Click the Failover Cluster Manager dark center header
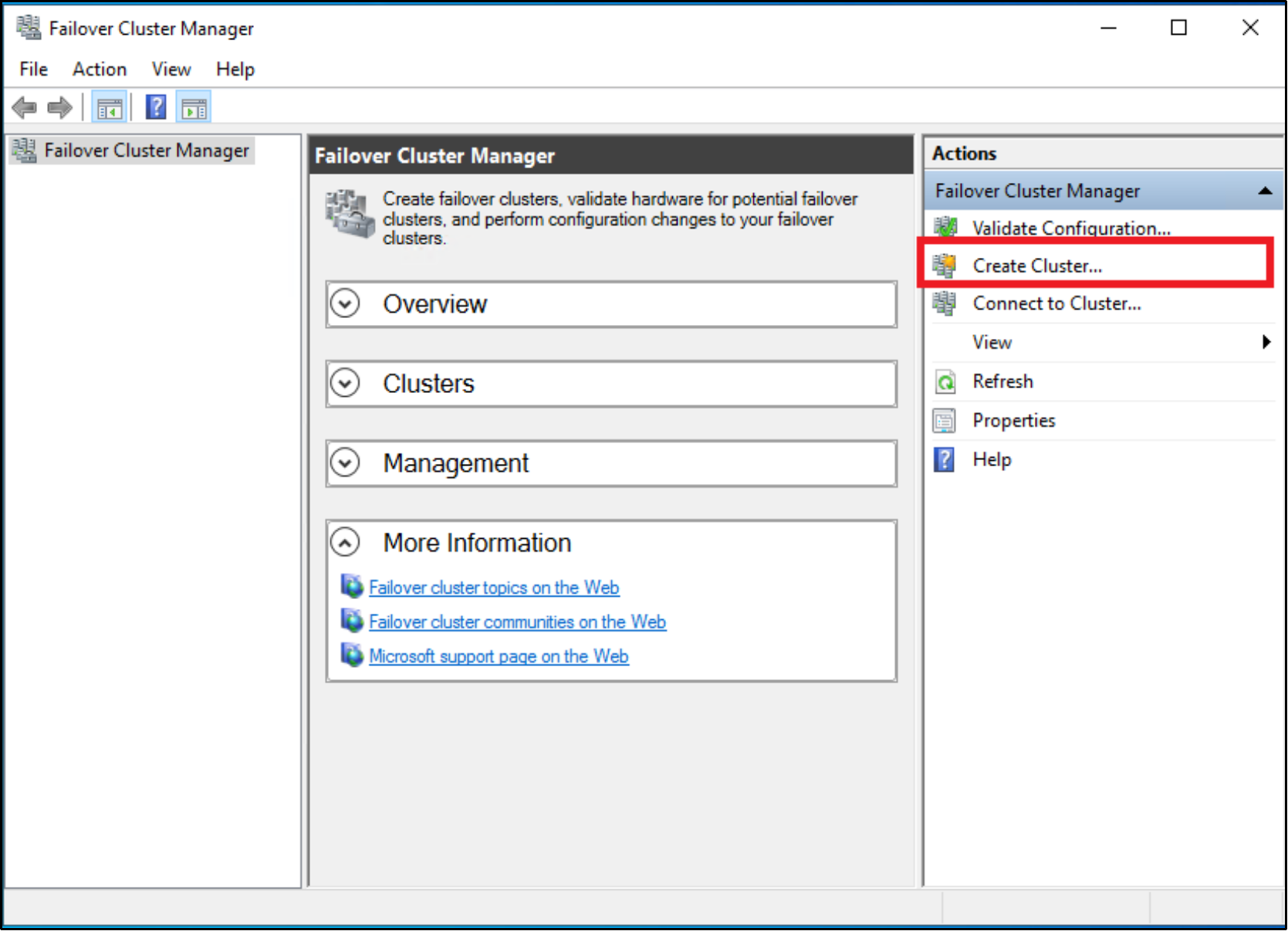This screenshot has height=931, width=1288. (610, 156)
